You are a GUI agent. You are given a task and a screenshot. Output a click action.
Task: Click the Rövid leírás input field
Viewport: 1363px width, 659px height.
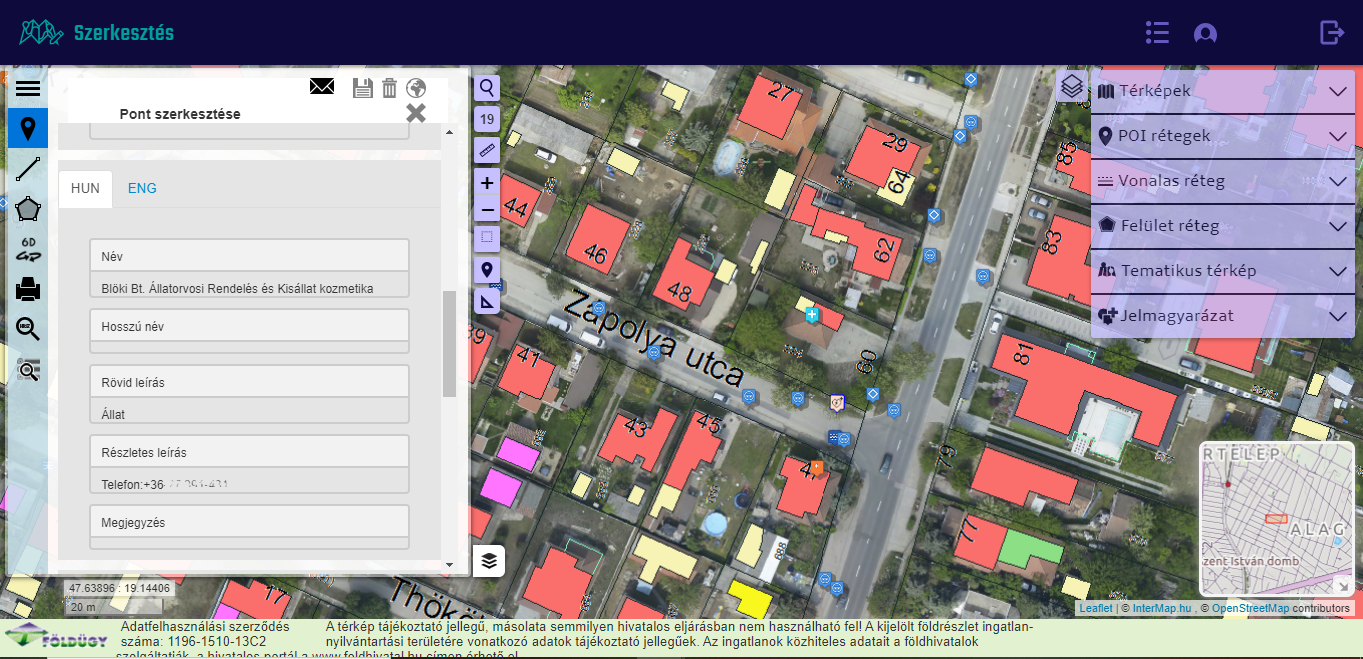tap(249, 413)
